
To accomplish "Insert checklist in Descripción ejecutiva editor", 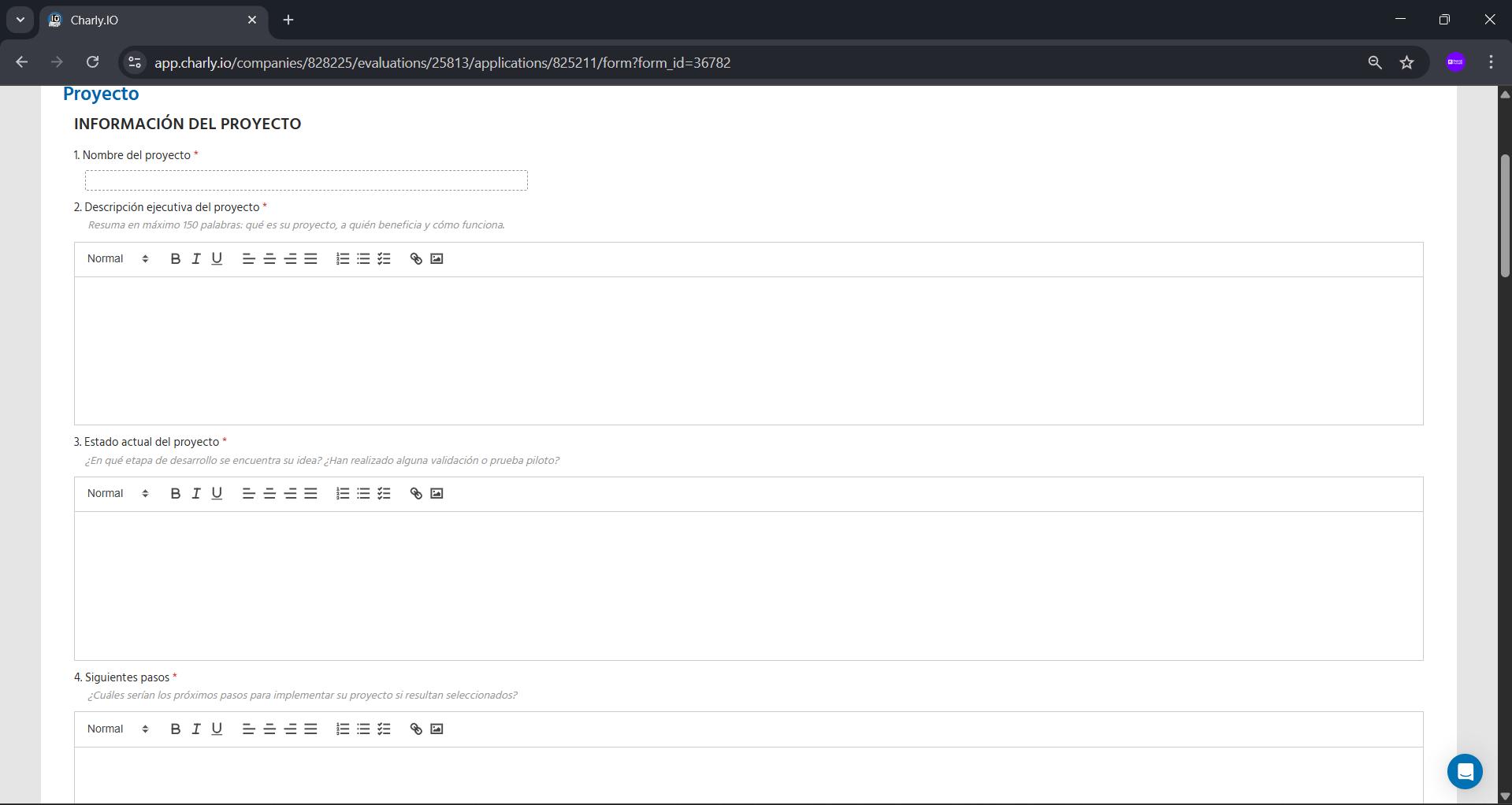I will (384, 258).
